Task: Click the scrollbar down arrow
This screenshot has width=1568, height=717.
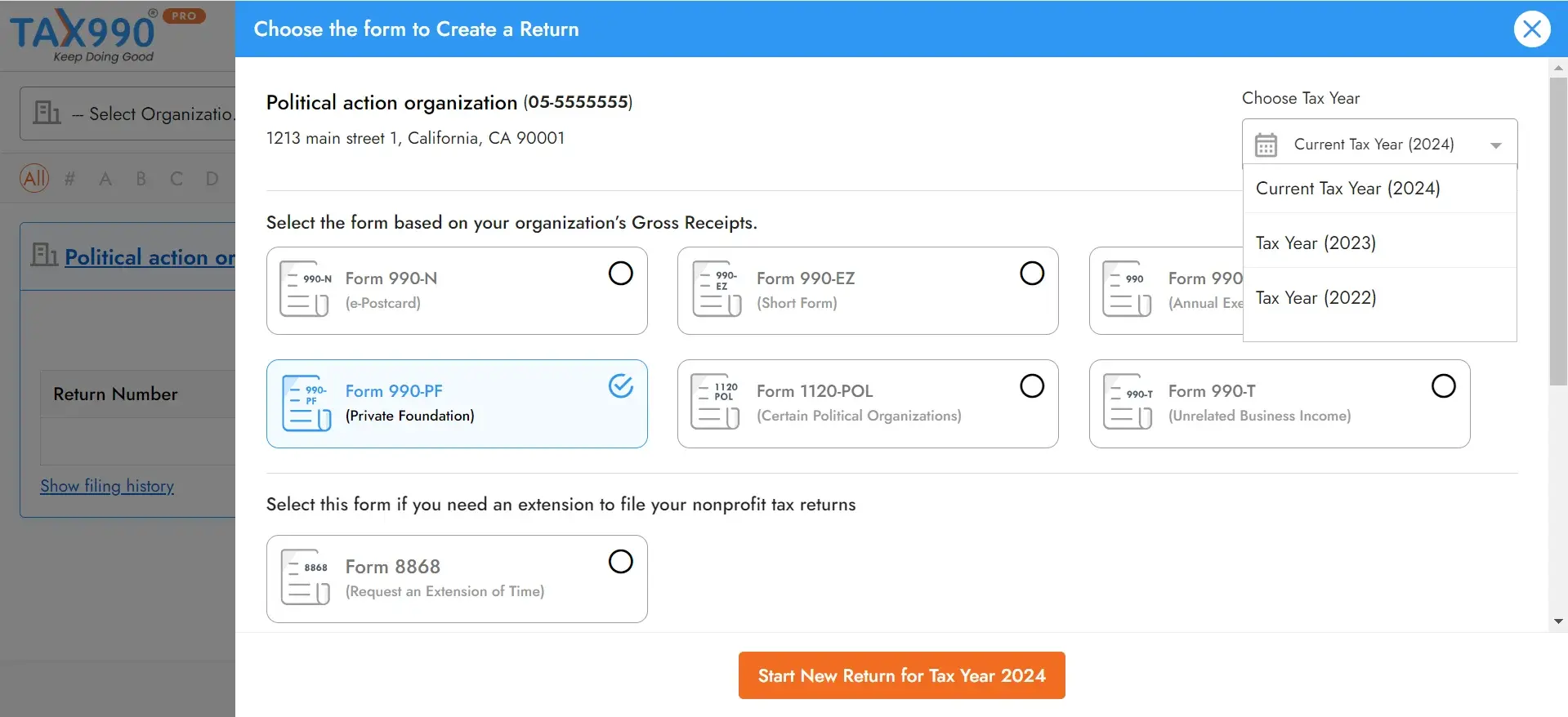Action: (1558, 621)
